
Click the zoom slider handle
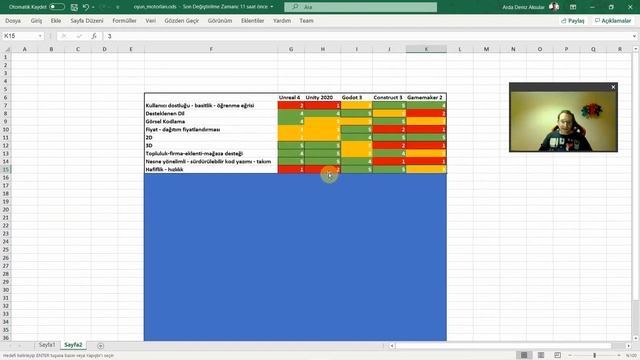(x=595, y=355)
